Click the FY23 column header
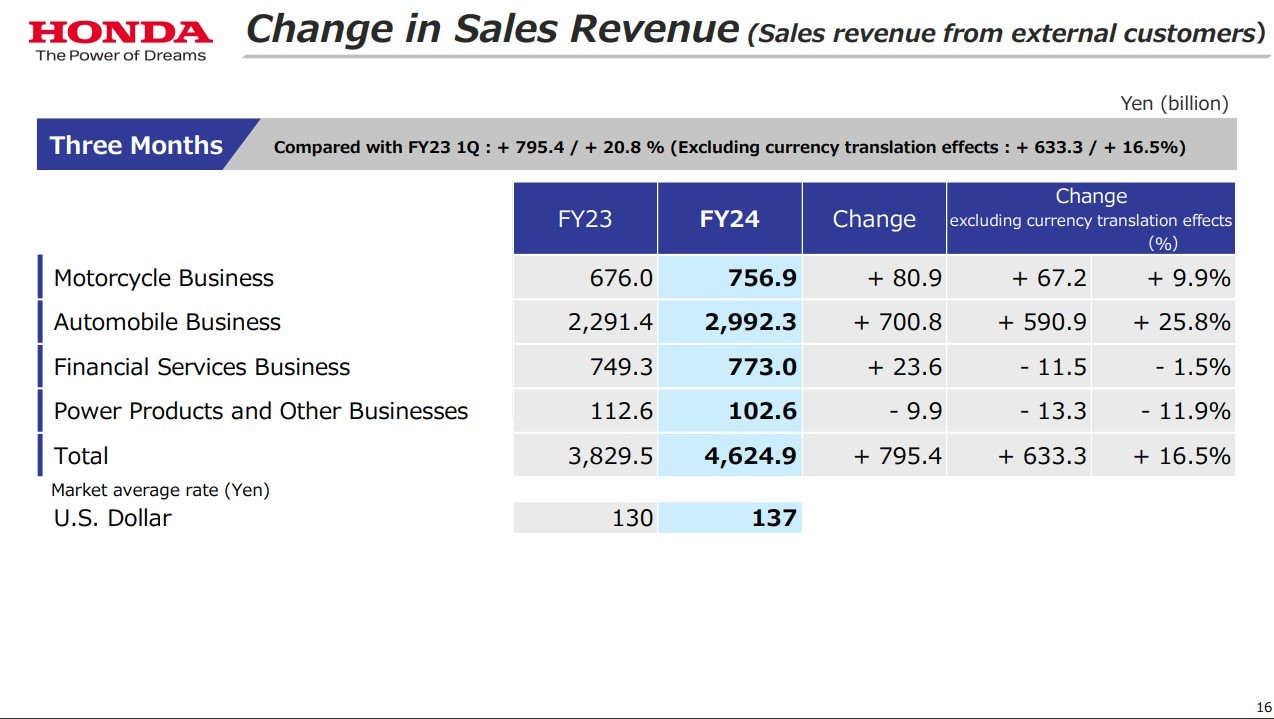 [585, 219]
